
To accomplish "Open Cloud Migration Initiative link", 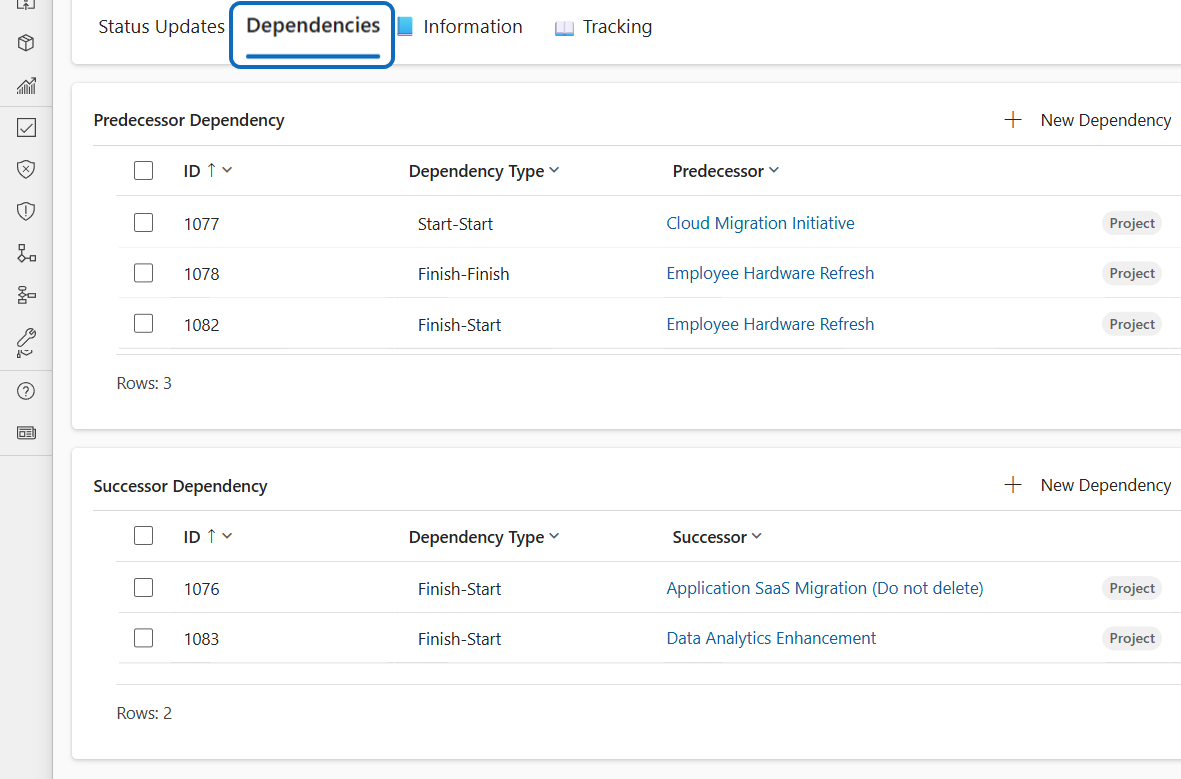I will click(x=760, y=223).
